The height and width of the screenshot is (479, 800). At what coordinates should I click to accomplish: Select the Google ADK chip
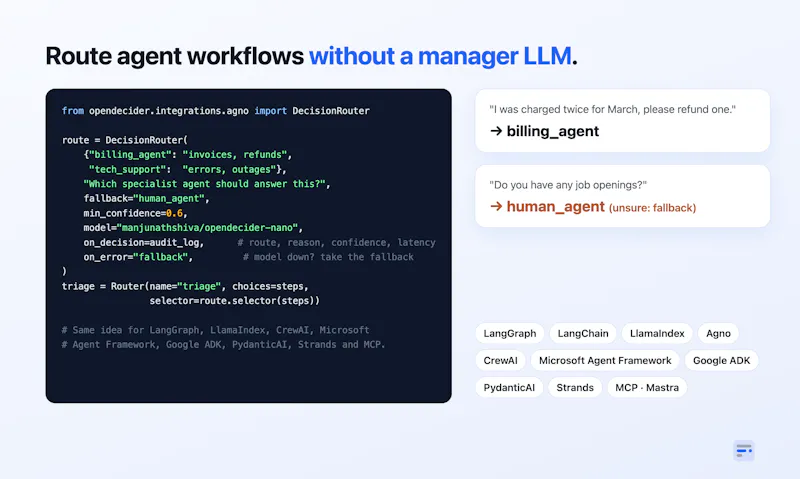coord(721,361)
